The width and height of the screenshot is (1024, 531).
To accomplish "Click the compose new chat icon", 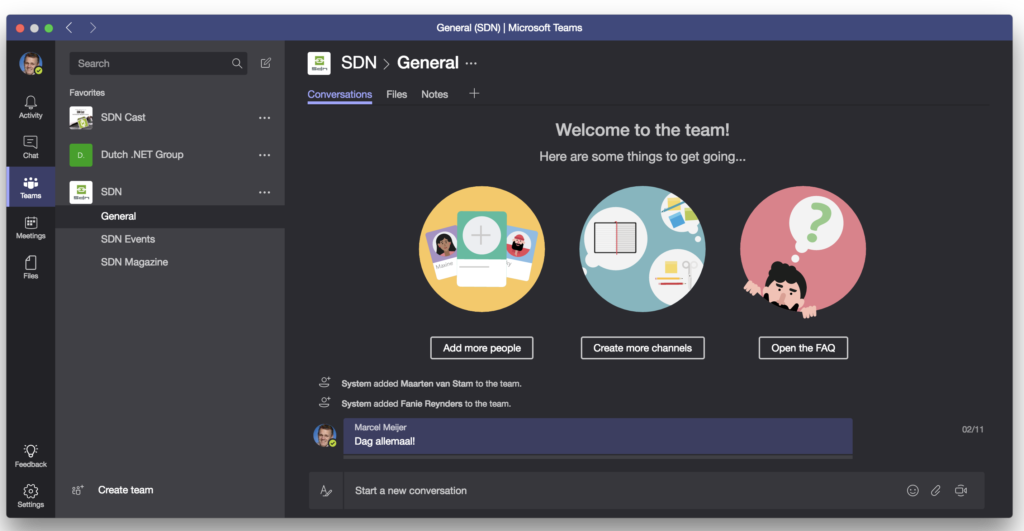I will [265, 63].
